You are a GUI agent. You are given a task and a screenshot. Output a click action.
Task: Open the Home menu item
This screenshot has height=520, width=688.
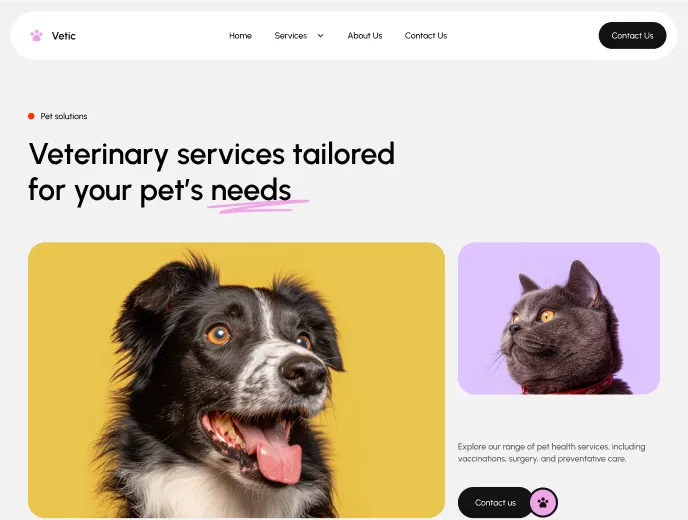(240, 36)
